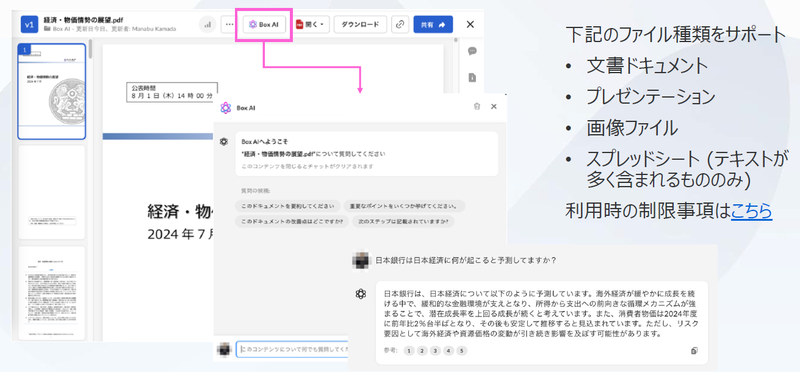The height and width of the screenshot is (372, 800).
Task: Select the third page thumbnail
Action: [52, 293]
